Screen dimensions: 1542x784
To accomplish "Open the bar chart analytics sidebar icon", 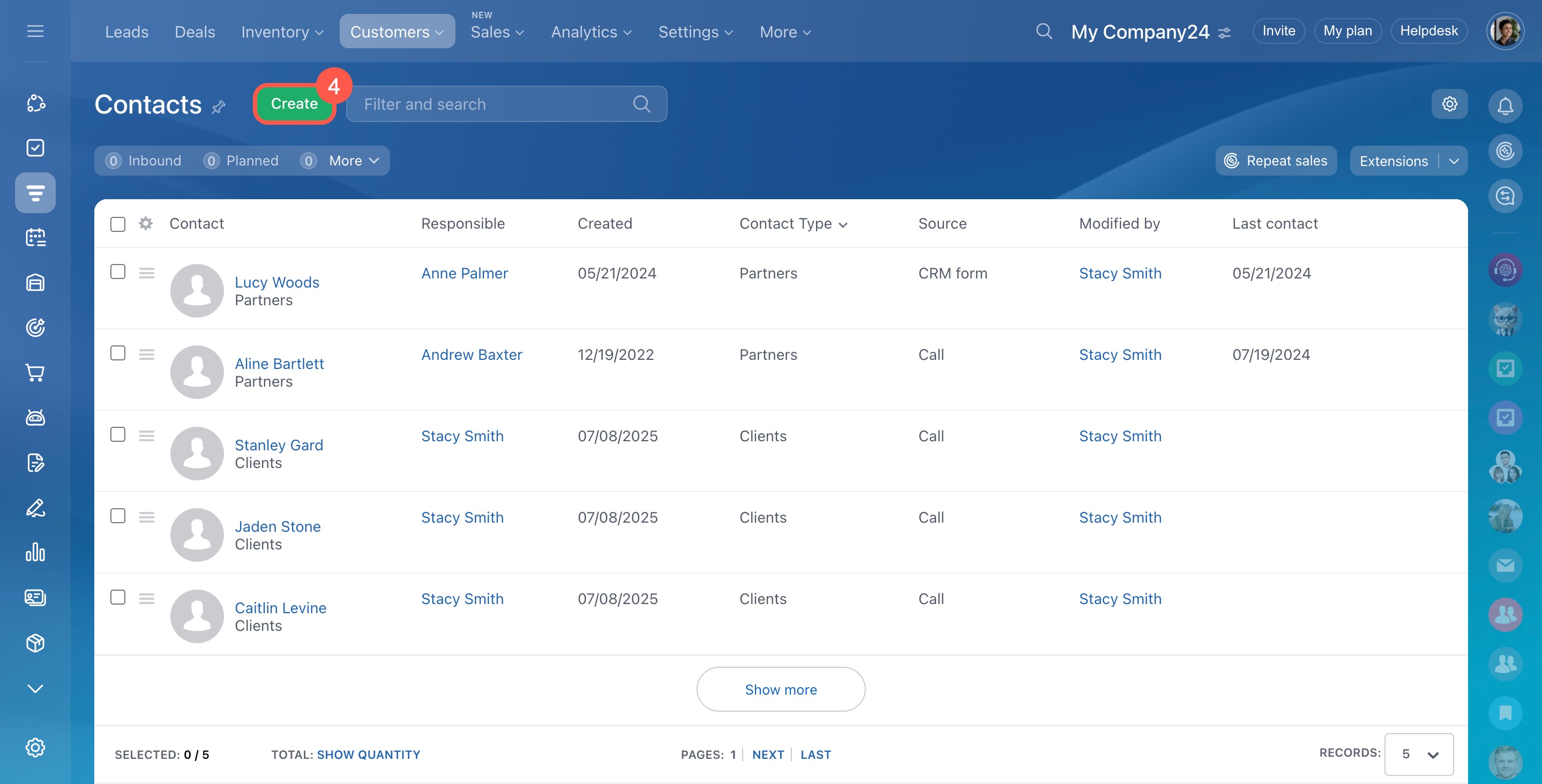I will click(35, 553).
